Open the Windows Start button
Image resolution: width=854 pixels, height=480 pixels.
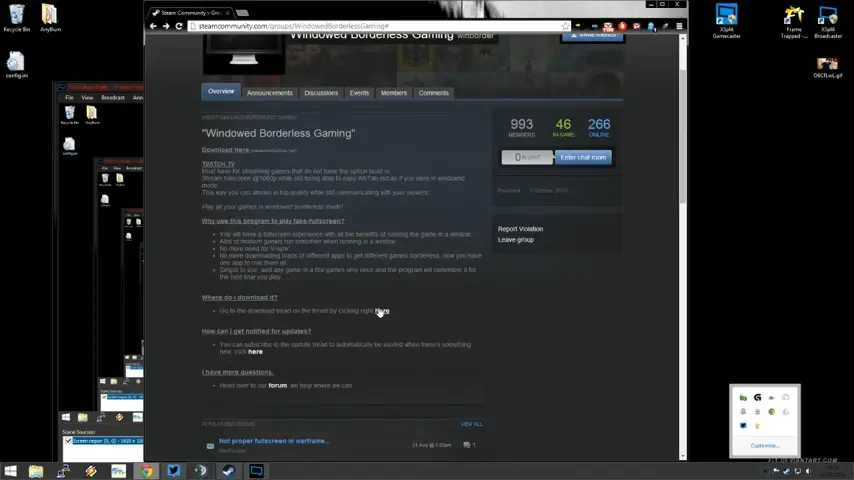(10, 471)
